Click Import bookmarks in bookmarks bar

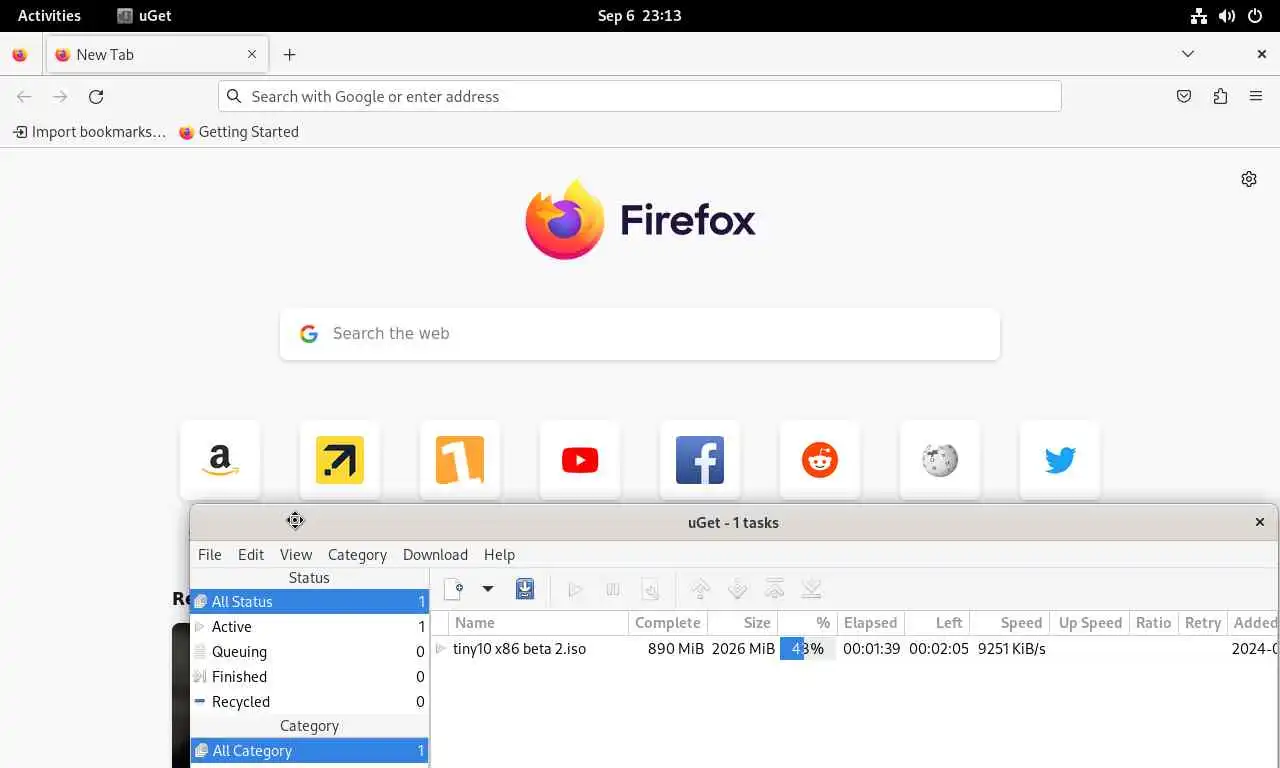point(89,132)
